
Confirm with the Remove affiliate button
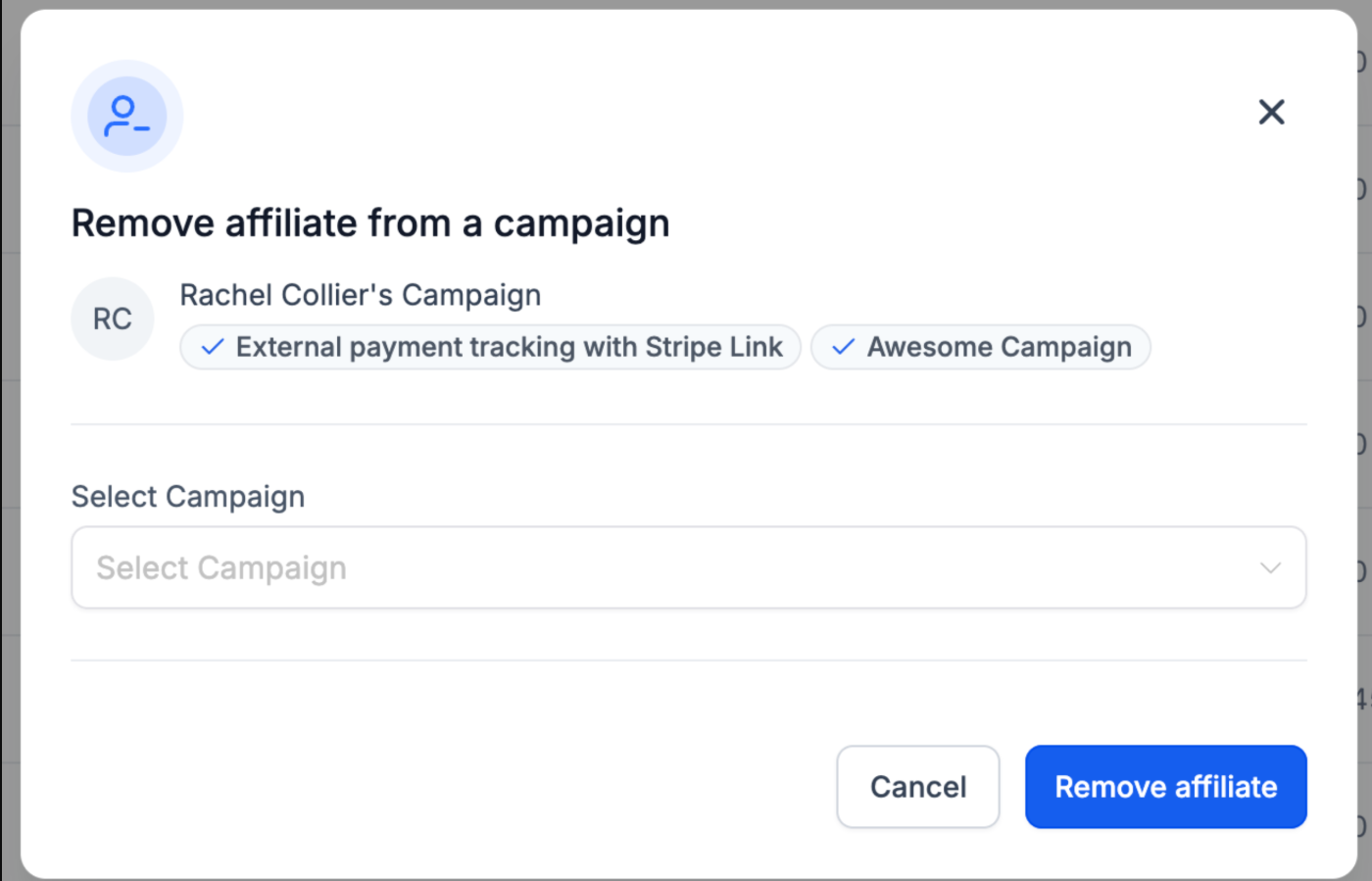[x=1165, y=787]
